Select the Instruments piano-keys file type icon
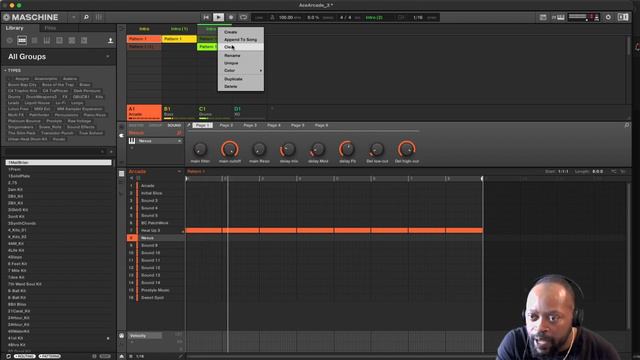The height and width of the screenshot is (360, 640). tap(47, 40)
